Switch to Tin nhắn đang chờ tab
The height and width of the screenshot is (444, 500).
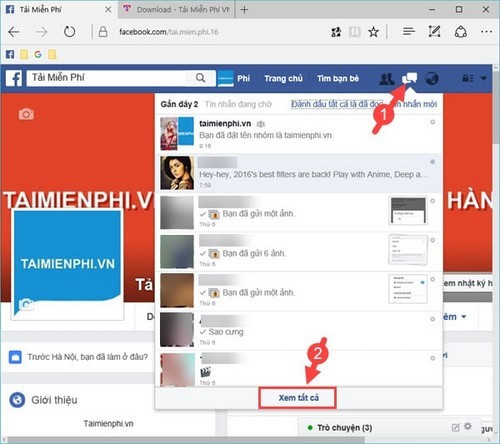tap(238, 104)
